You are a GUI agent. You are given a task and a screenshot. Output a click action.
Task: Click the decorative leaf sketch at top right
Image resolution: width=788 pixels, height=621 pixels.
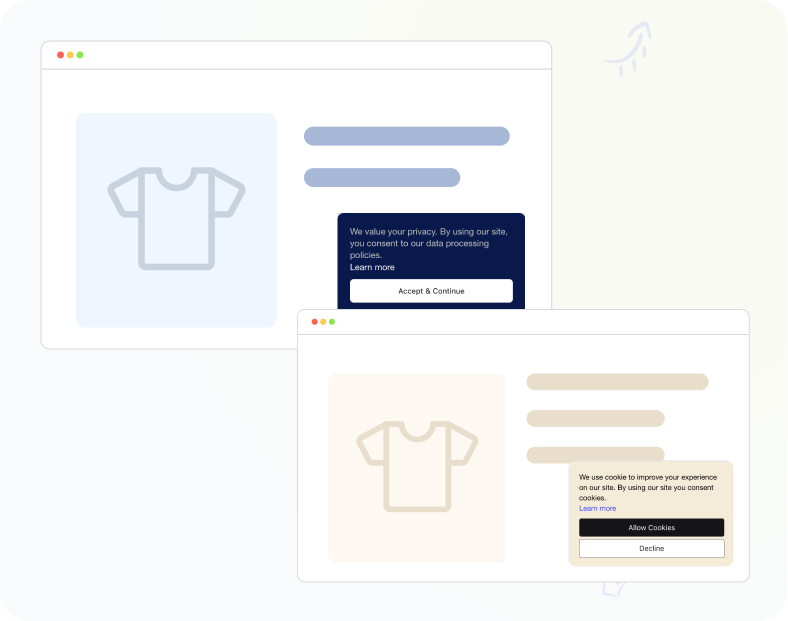(x=630, y=49)
